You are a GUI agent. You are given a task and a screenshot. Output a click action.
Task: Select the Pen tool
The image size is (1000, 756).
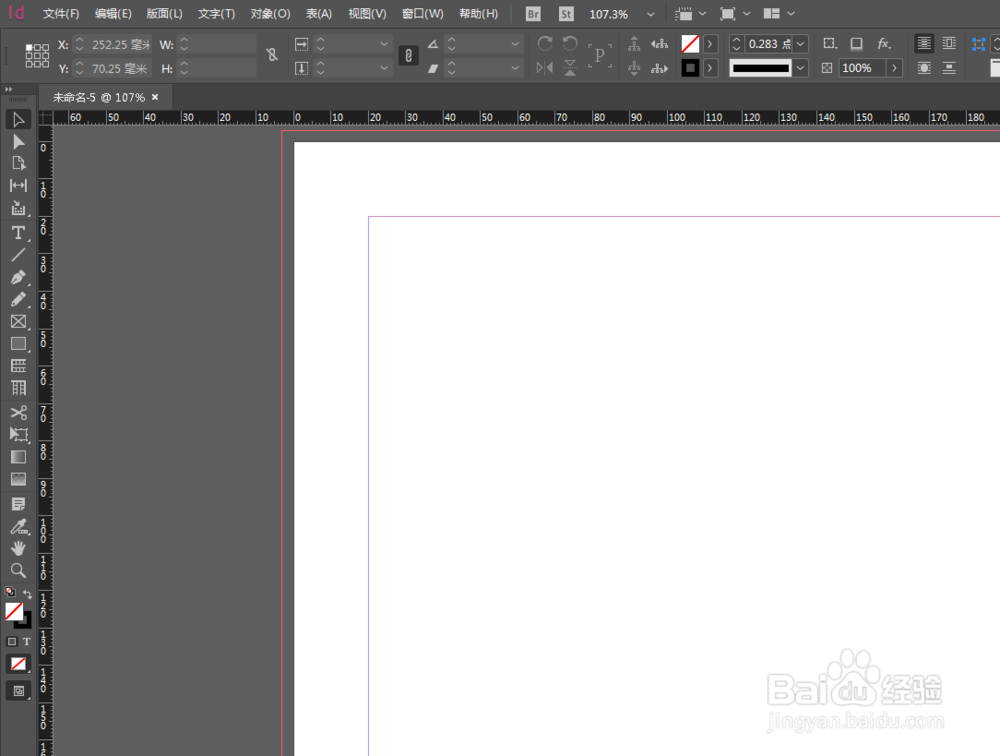tap(18, 278)
